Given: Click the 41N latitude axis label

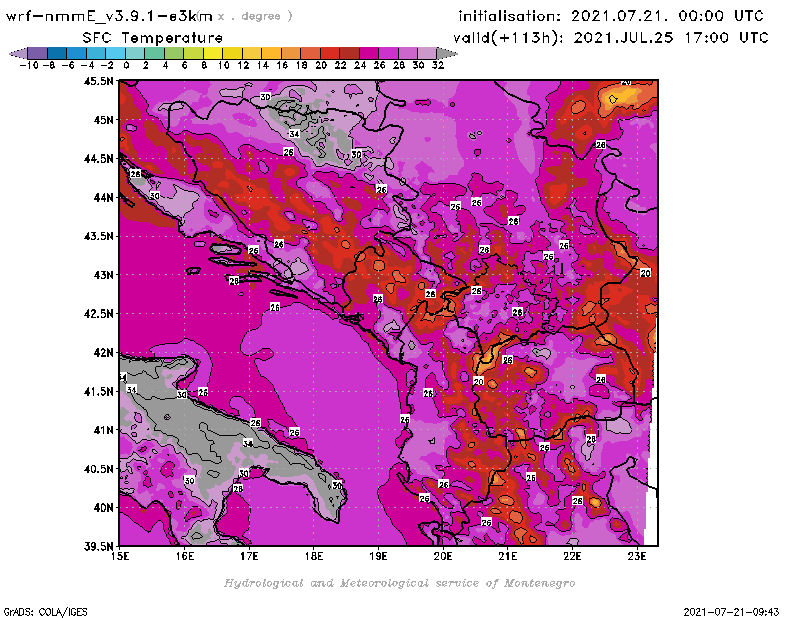Looking at the screenshot, I should coord(103,430).
